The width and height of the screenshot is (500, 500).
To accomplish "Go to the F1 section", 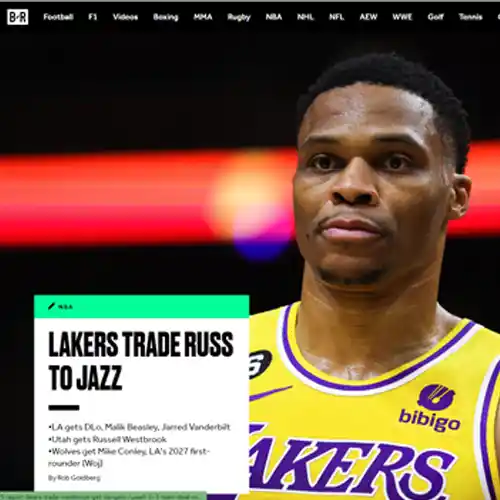I will coord(93,17).
